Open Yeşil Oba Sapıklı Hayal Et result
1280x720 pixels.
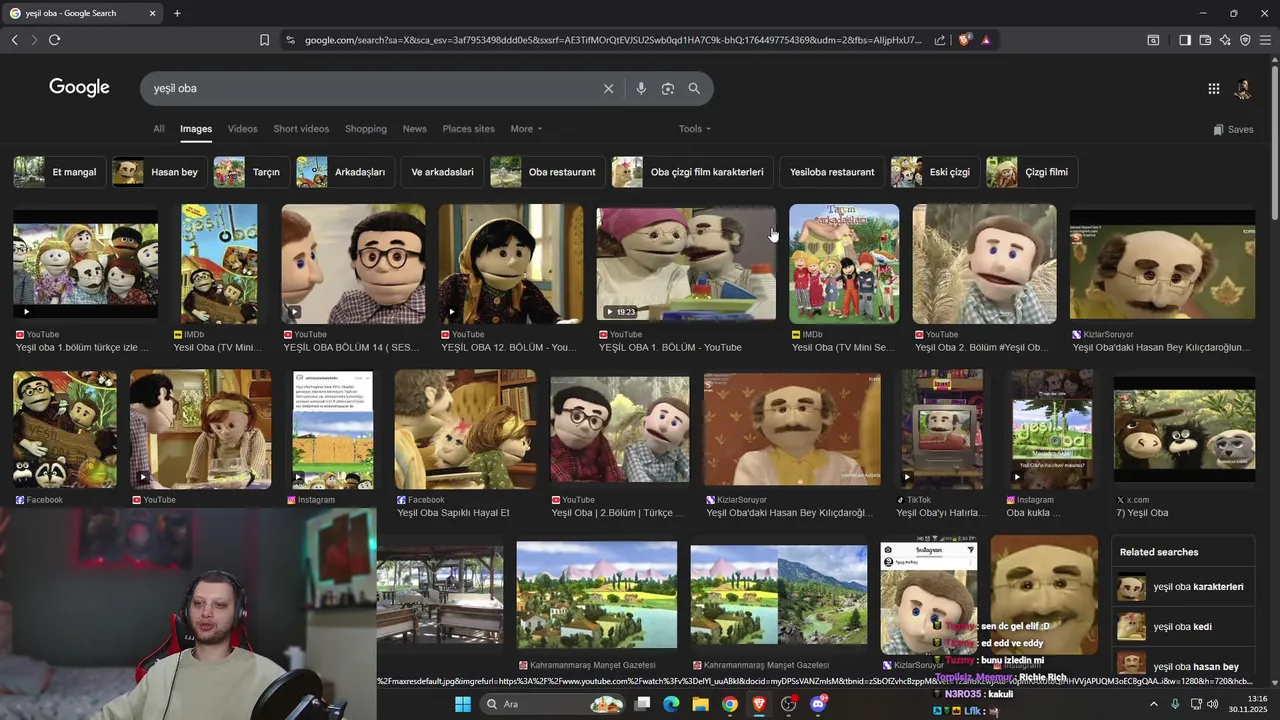[465, 430]
